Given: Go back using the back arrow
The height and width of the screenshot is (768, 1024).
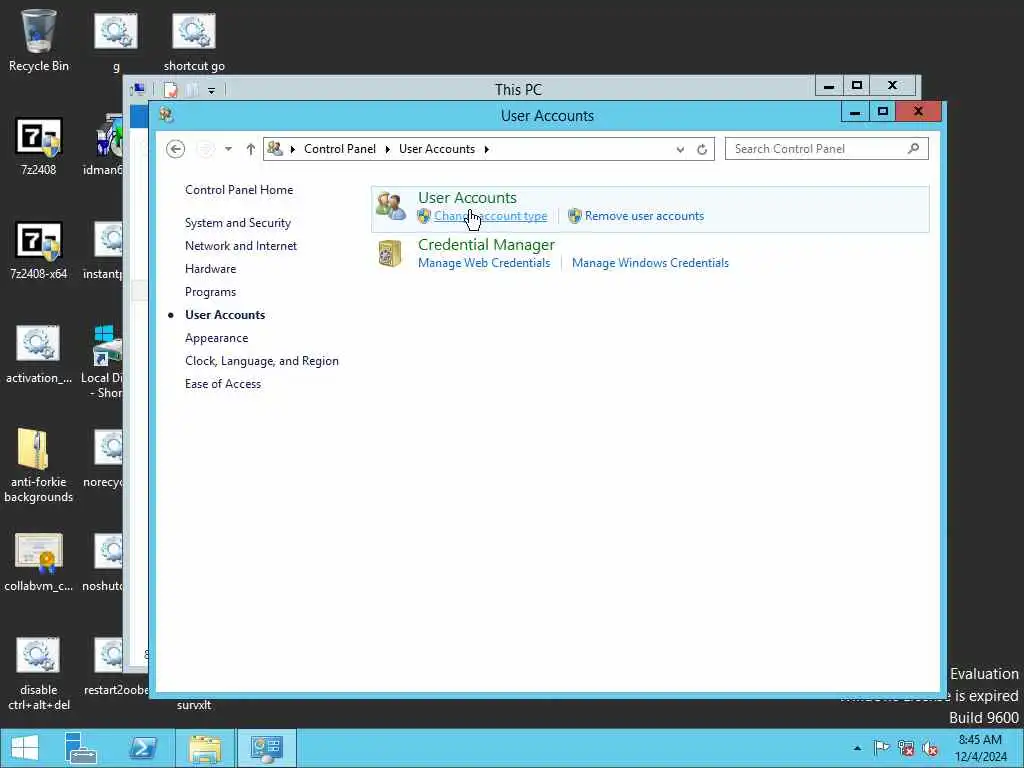Looking at the screenshot, I should [175, 149].
